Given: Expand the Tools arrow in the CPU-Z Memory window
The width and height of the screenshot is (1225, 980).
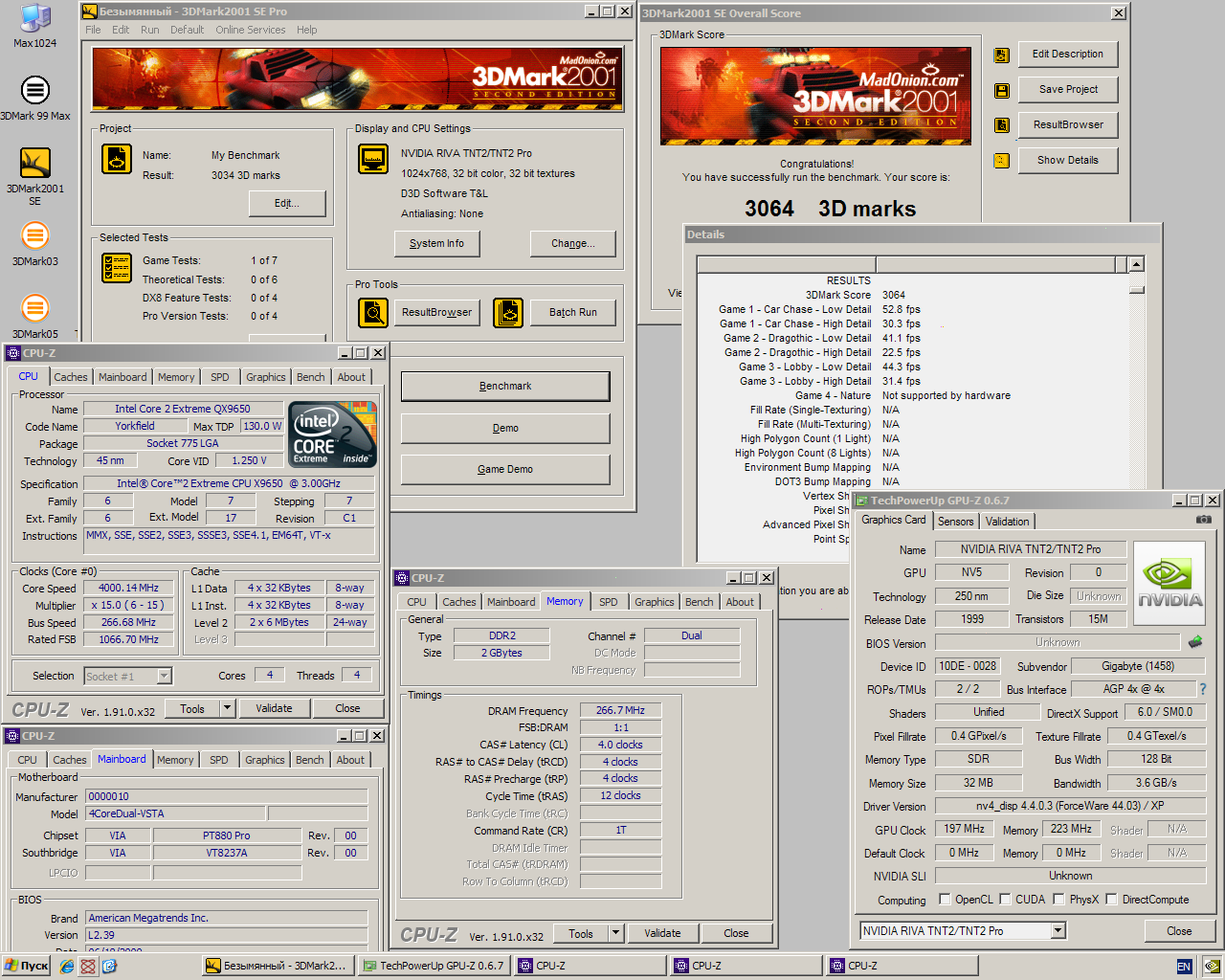Looking at the screenshot, I should tap(616, 934).
